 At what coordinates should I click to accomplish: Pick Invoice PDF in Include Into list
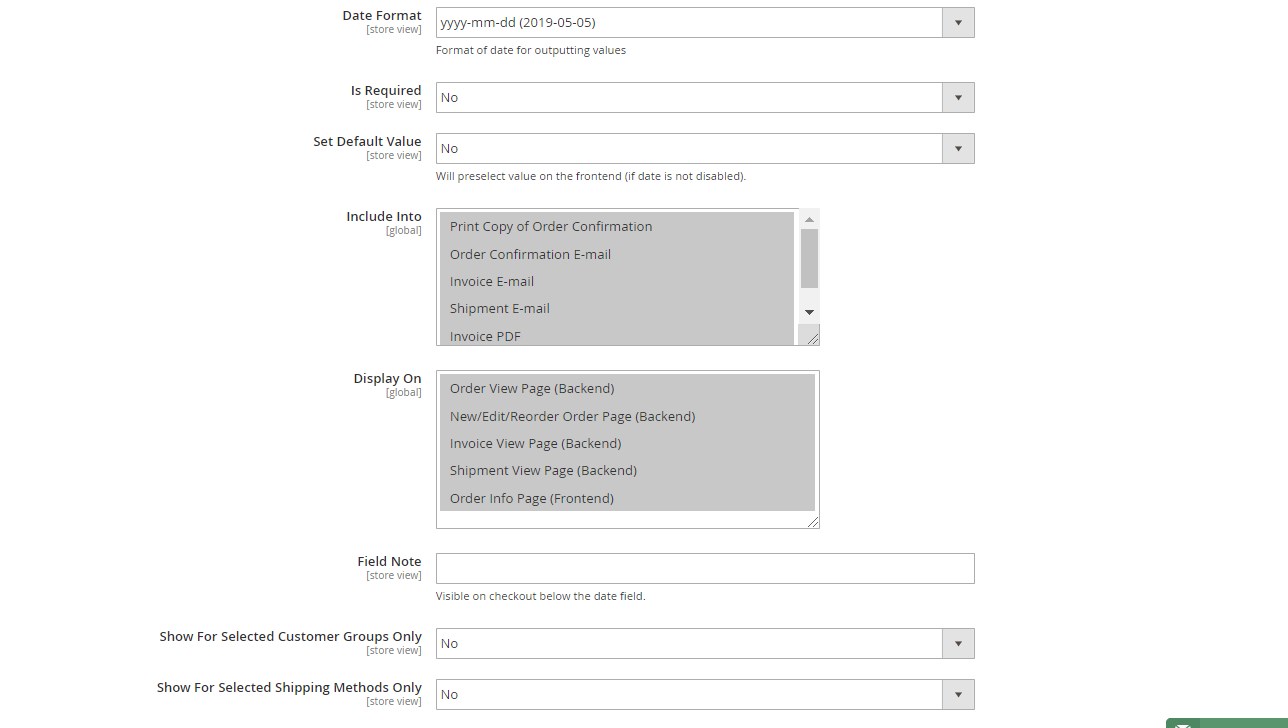[x=485, y=335]
